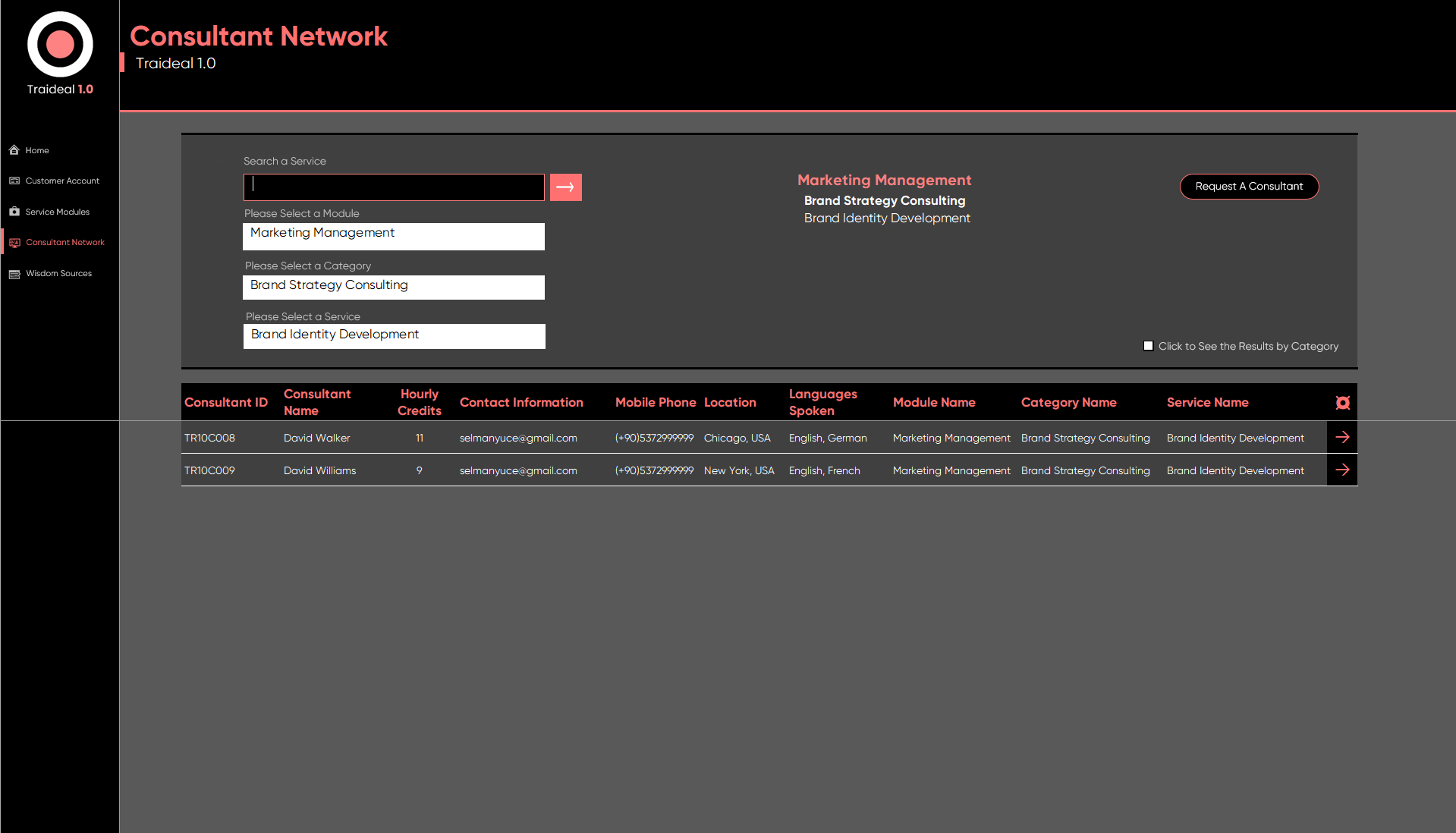Click the Service Modules briefcase icon

[x=14, y=212]
